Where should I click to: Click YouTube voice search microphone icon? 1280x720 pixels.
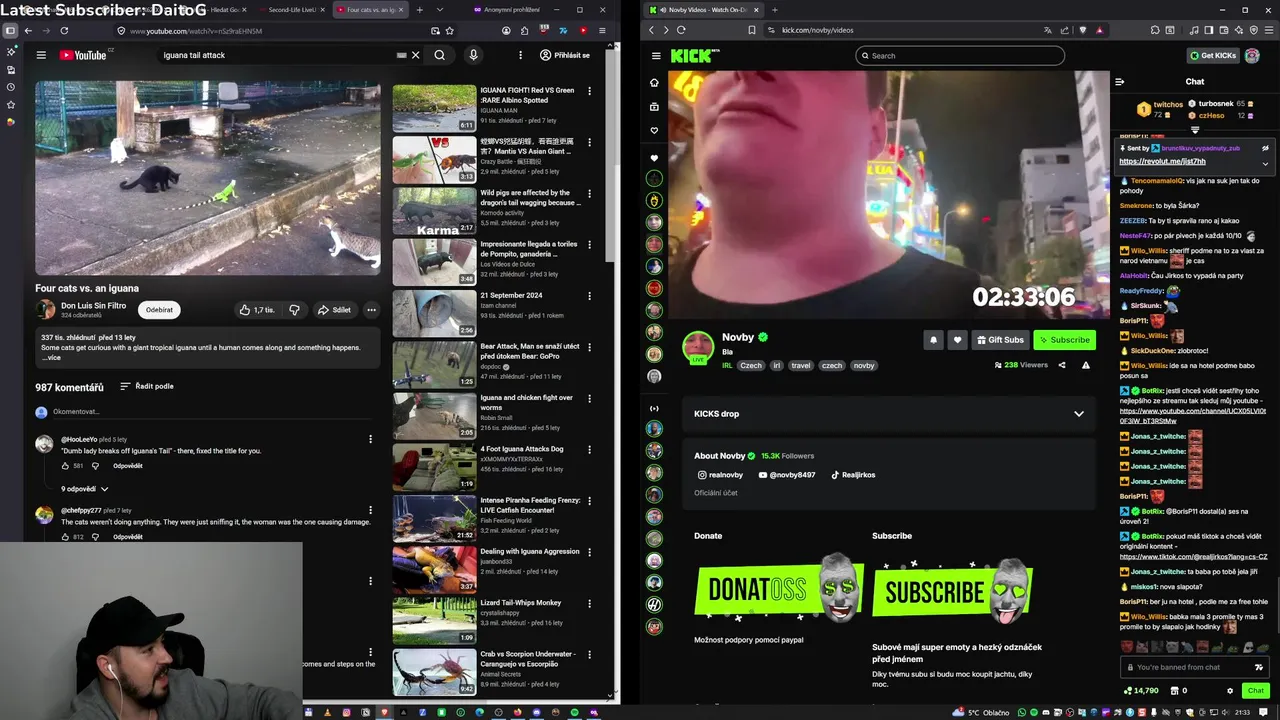coord(473,55)
